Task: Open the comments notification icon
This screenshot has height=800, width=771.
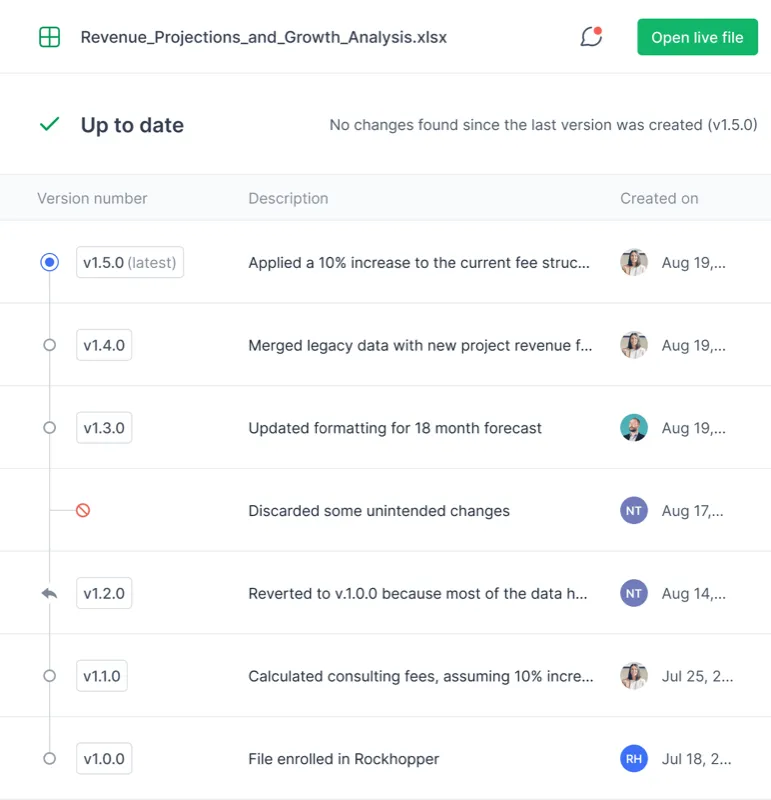Action: tap(591, 38)
